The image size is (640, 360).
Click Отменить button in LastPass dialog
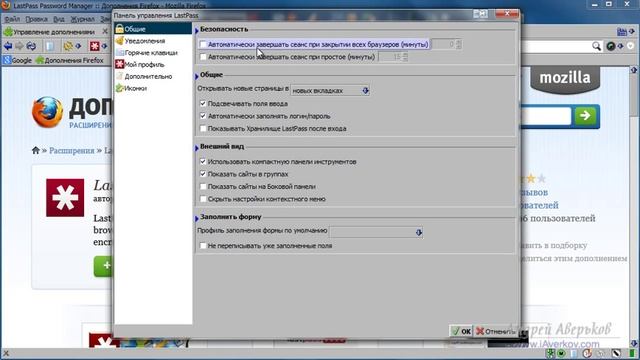496,331
